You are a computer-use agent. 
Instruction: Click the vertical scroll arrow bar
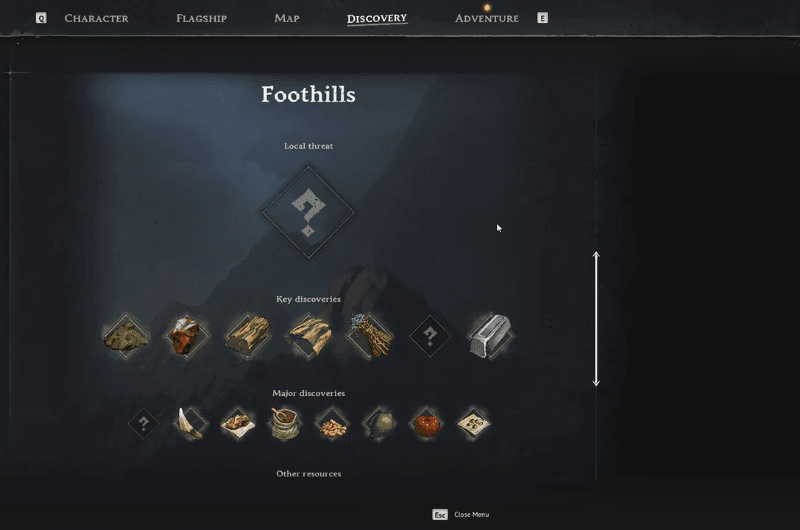tap(596, 319)
